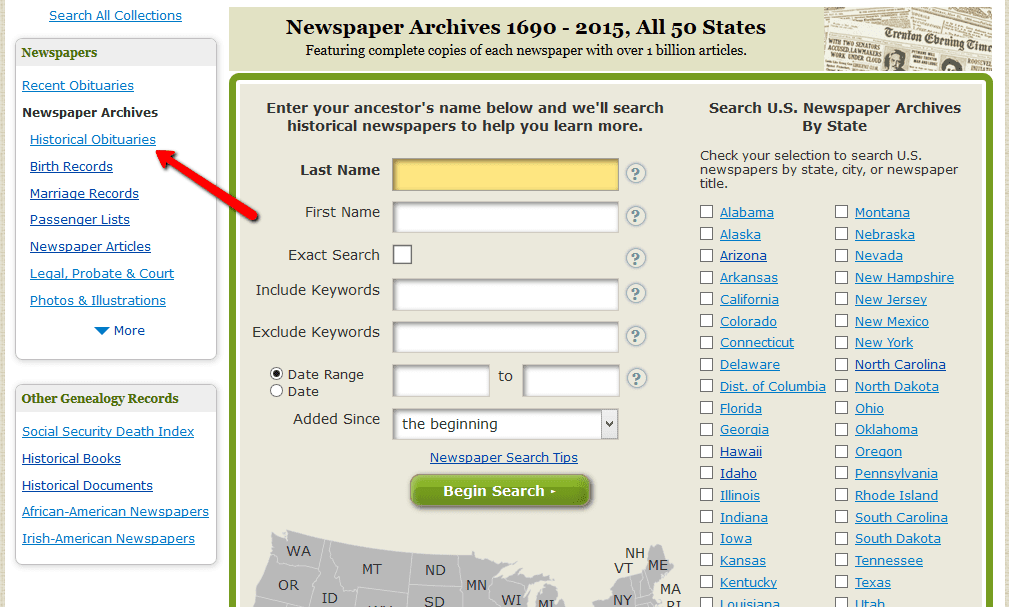The width and height of the screenshot is (1009, 607).
Task: Check the Ohio state checkbox
Action: tap(842, 407)
